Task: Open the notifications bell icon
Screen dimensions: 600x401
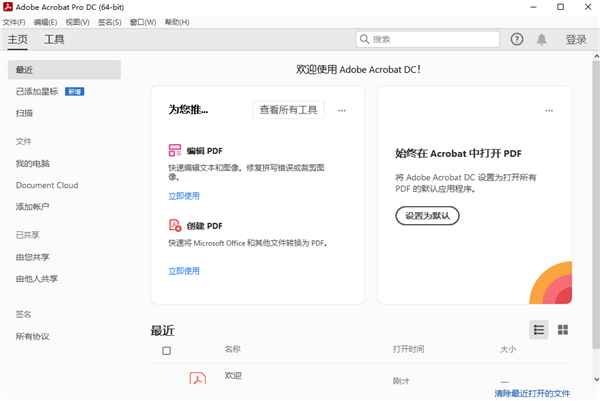Action: pos(542,39)
